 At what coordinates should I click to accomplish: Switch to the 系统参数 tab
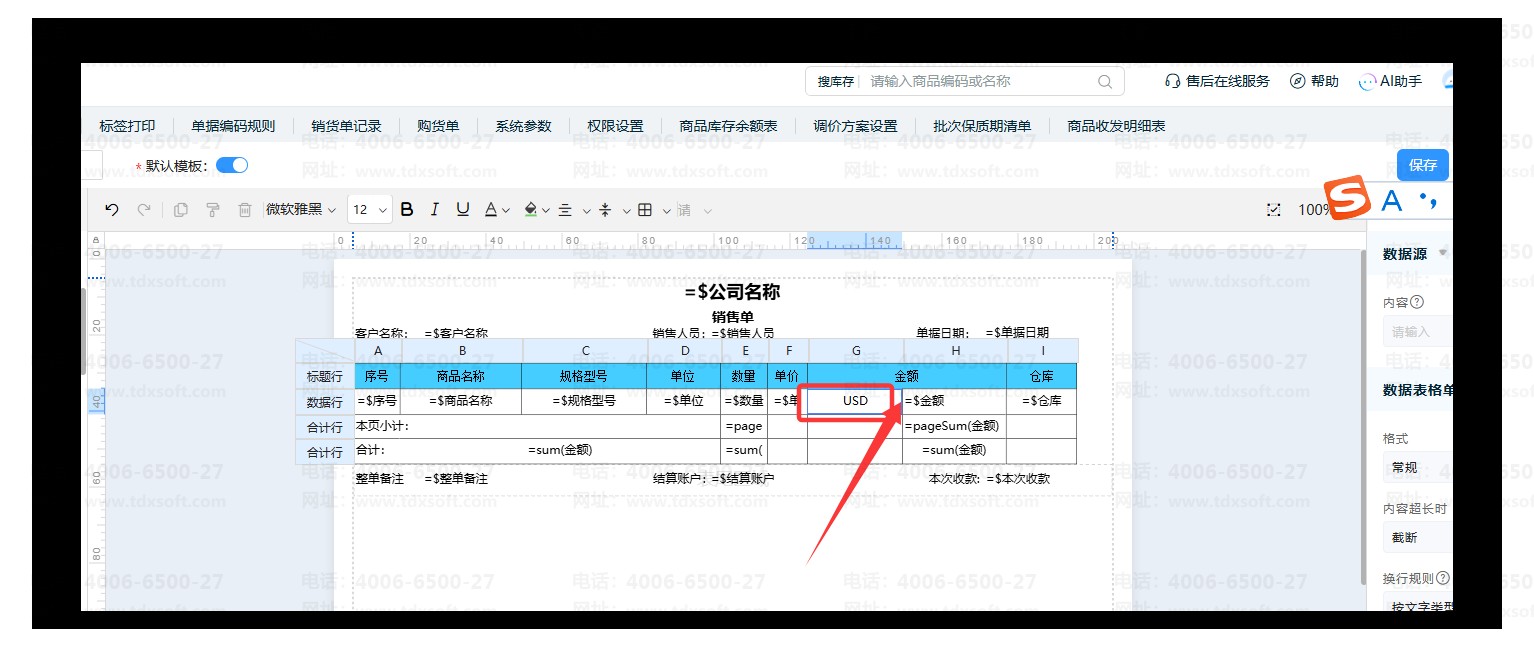[x=523, y=126]
